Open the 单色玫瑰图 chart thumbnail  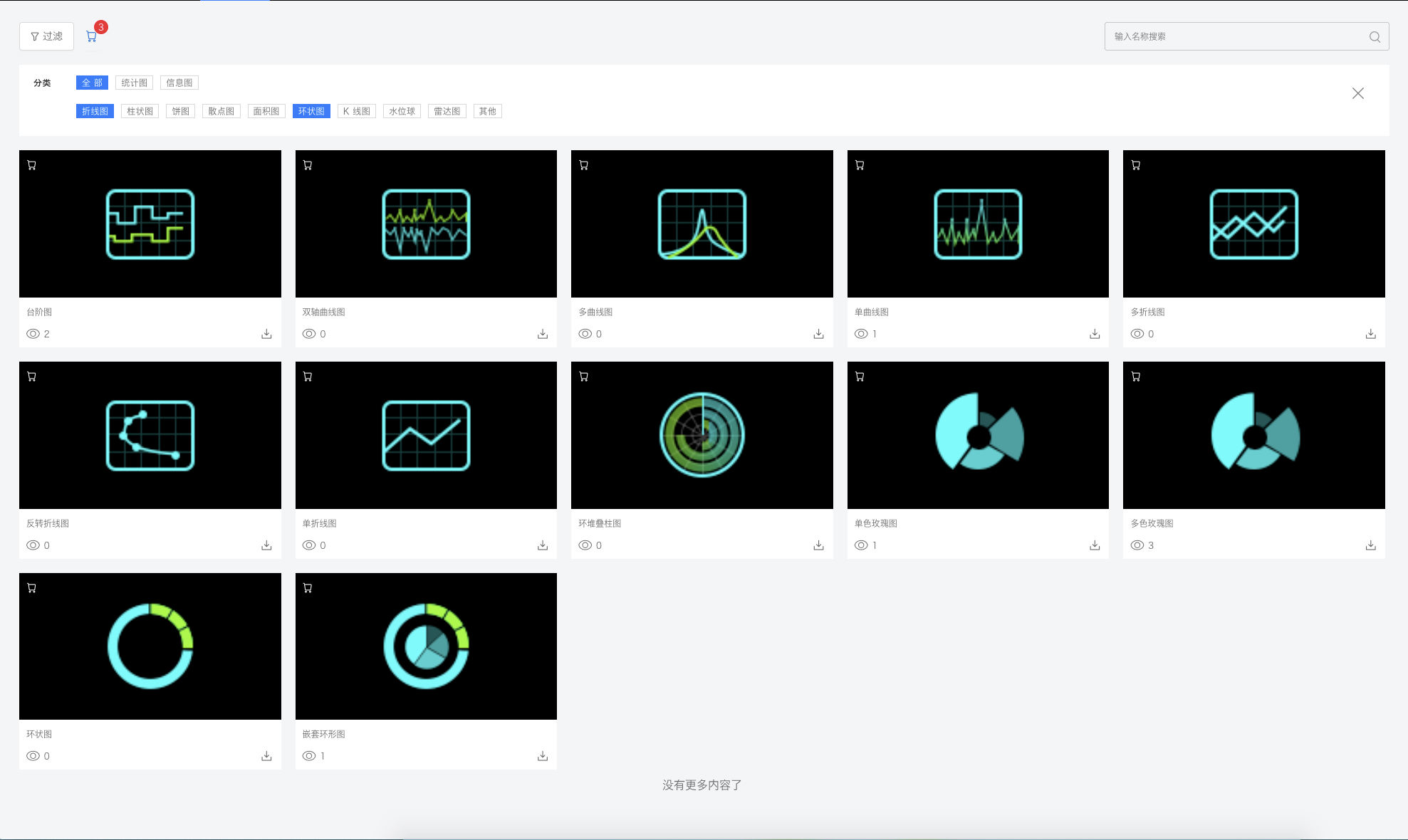[978, 435]
